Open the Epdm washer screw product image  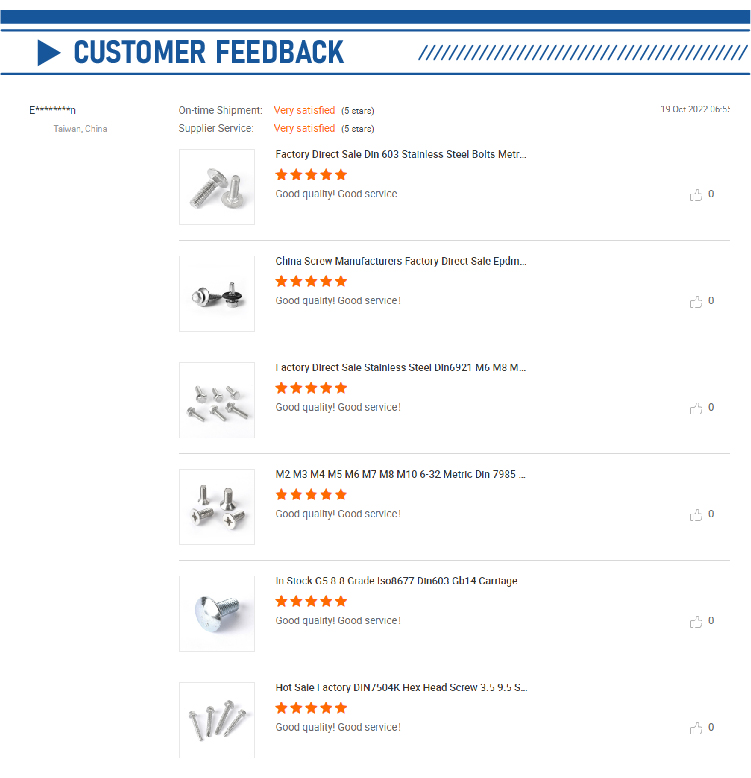click(x=217, y=294)
